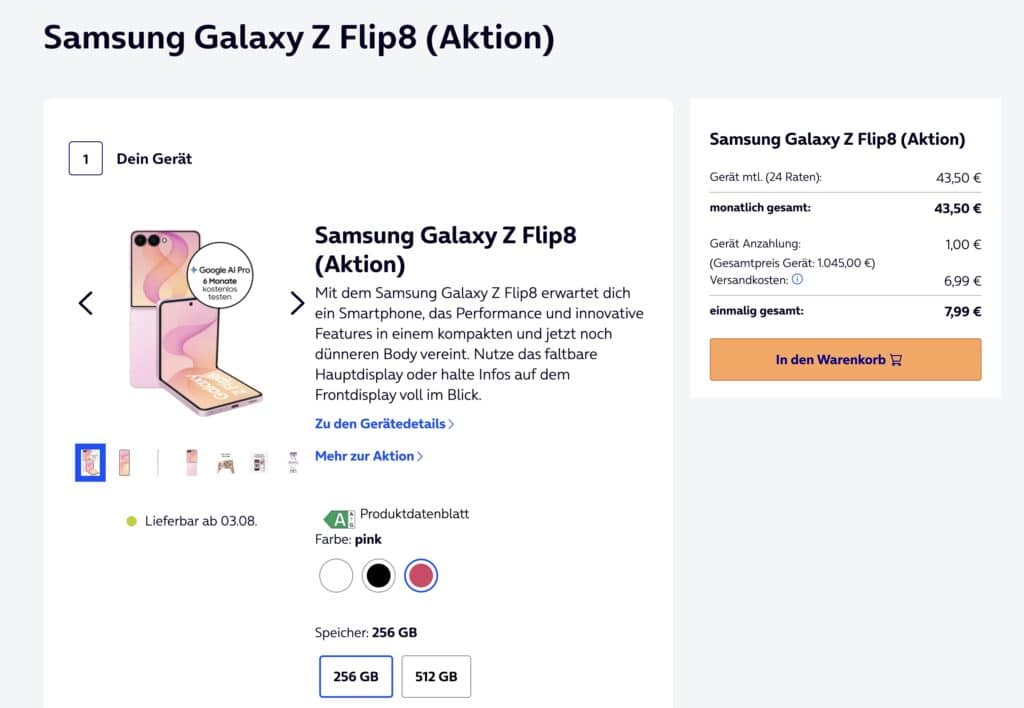Select 512 GB storage option

click(436, 677)
